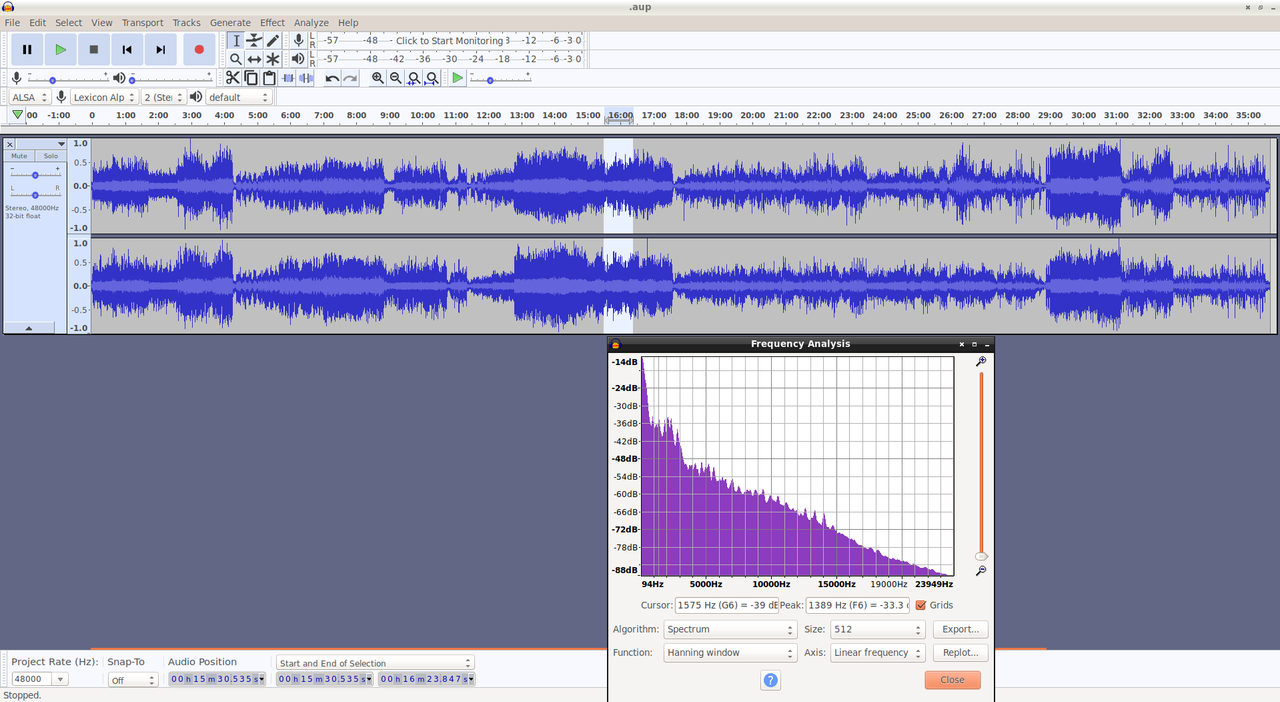Viewport: 1280px width, 702px height.
Task: Select the Envelope tool
Action: [254, 40]
